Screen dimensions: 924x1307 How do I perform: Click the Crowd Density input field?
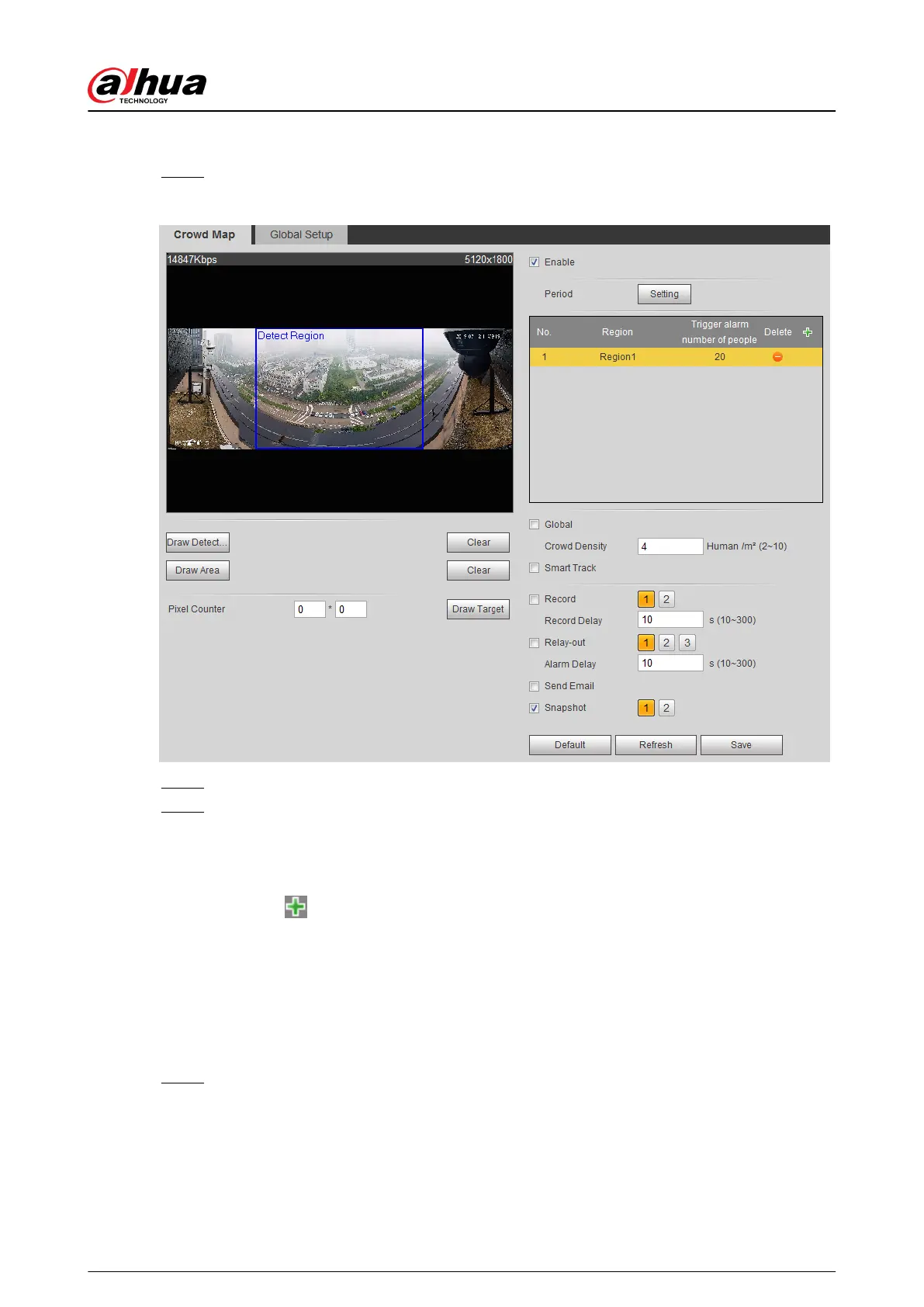pyautogui.click(x=670, y=546)
